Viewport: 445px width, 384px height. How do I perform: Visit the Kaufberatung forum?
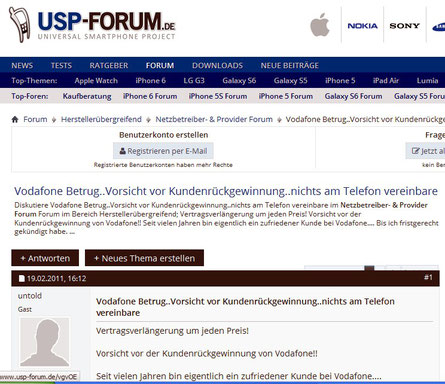point(87,96)
